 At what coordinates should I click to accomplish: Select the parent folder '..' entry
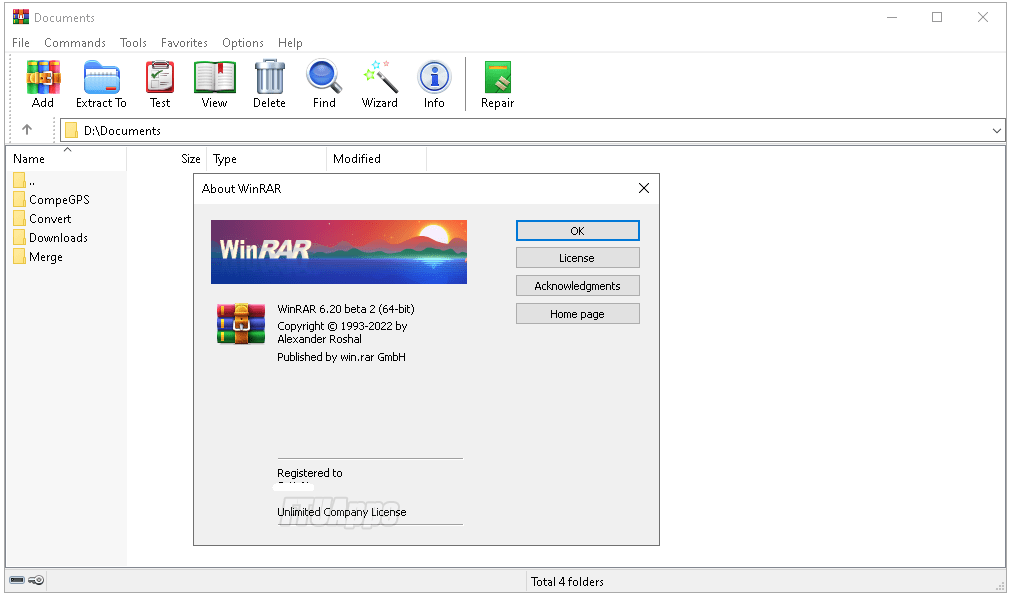(24, 180)
